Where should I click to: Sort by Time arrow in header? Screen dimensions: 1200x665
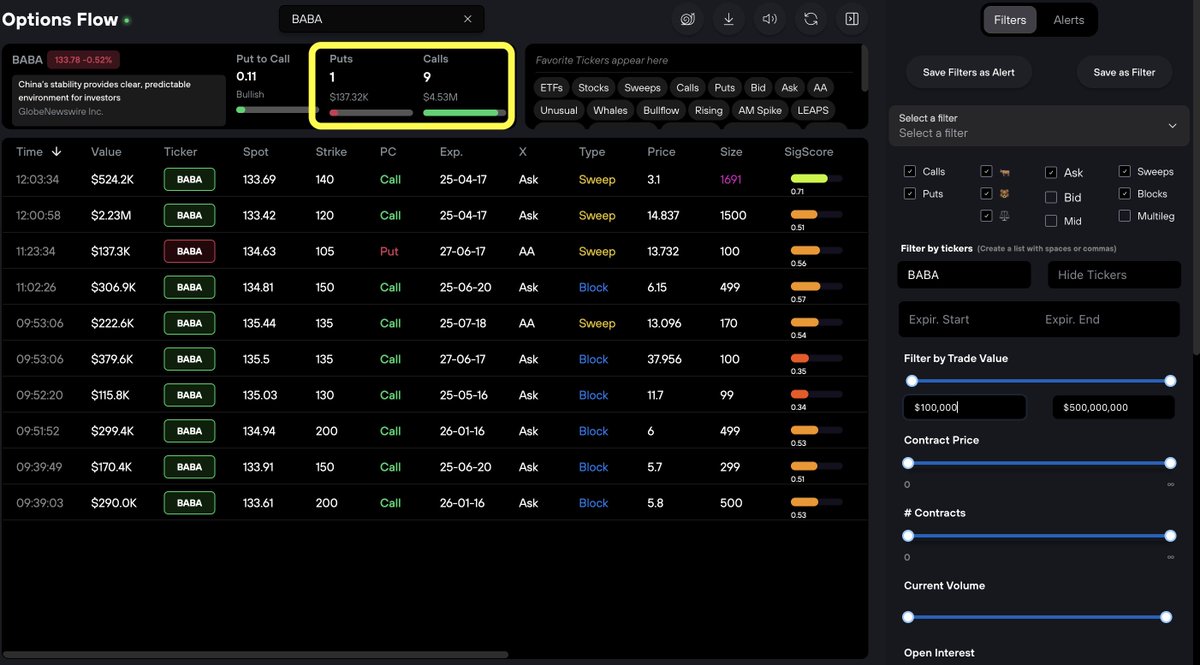pos(56,152)
